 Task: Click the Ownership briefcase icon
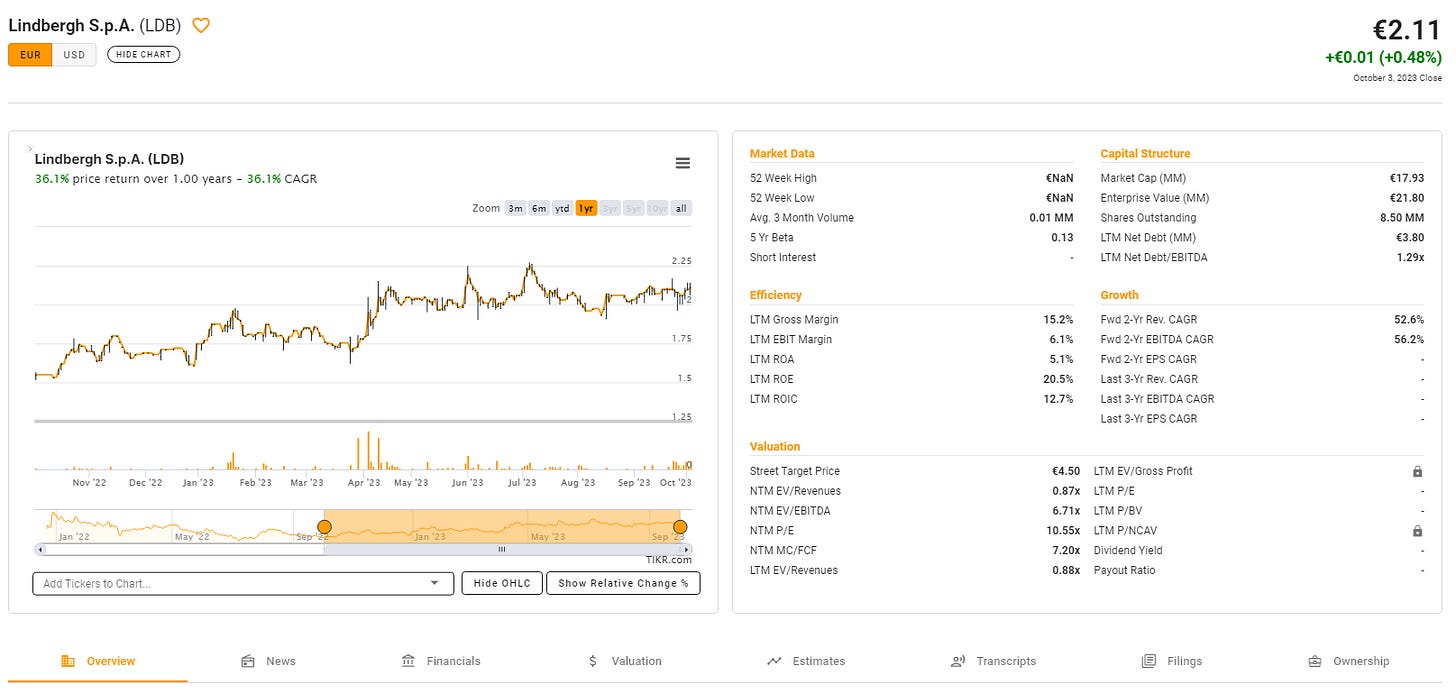(1315, 661)
